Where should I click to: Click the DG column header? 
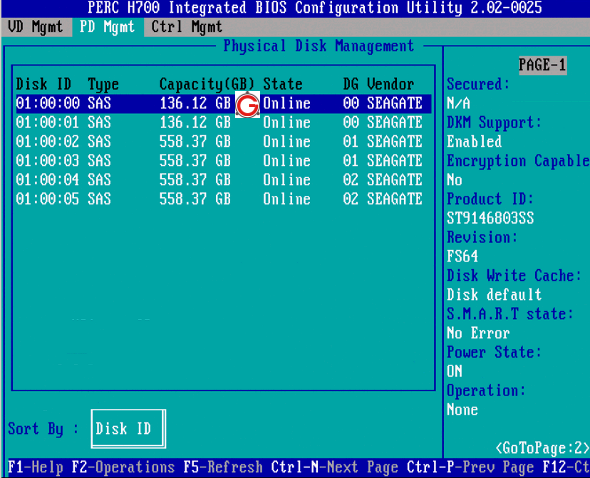pos(351,84)
